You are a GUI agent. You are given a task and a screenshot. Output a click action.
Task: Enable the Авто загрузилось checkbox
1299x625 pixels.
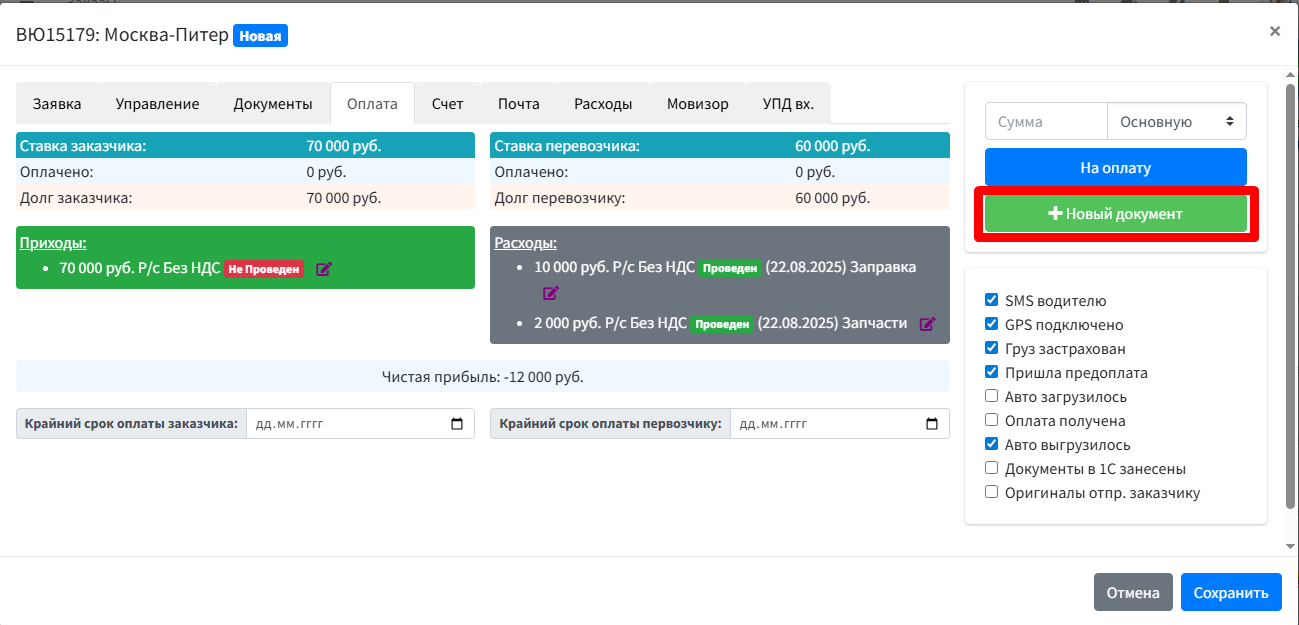(x=991, y=396)
